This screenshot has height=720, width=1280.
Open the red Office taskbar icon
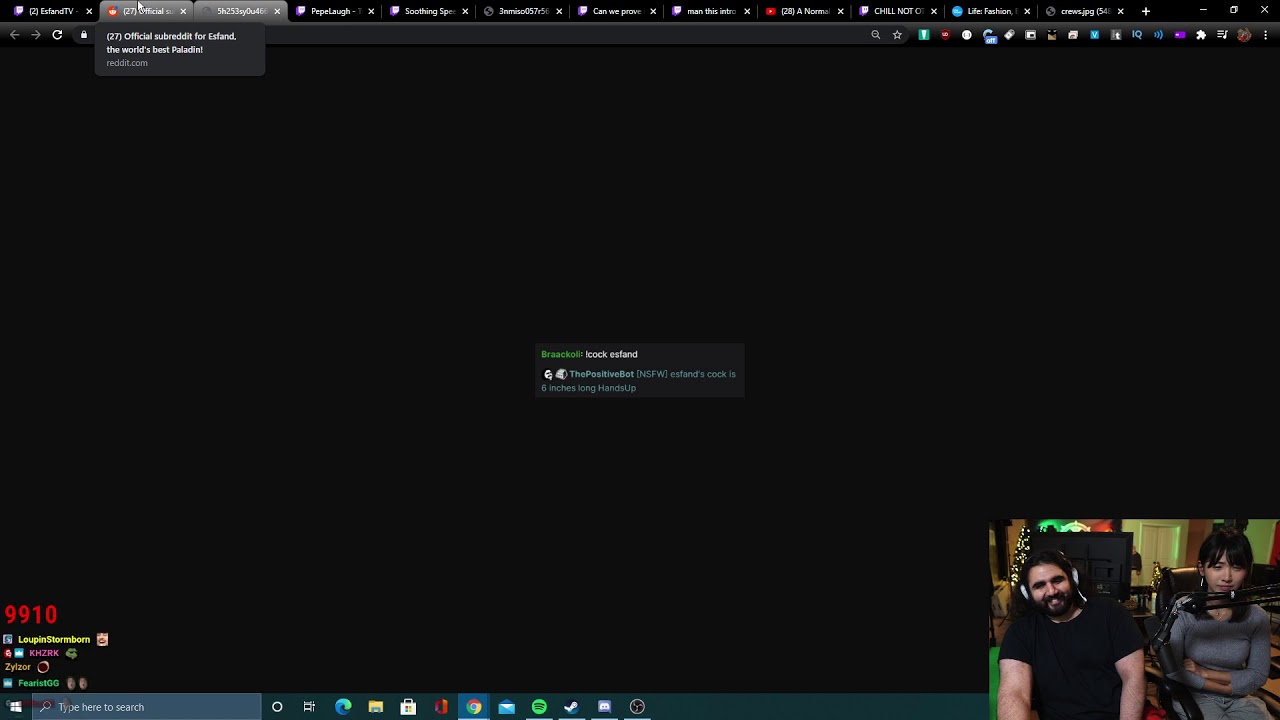441,707
